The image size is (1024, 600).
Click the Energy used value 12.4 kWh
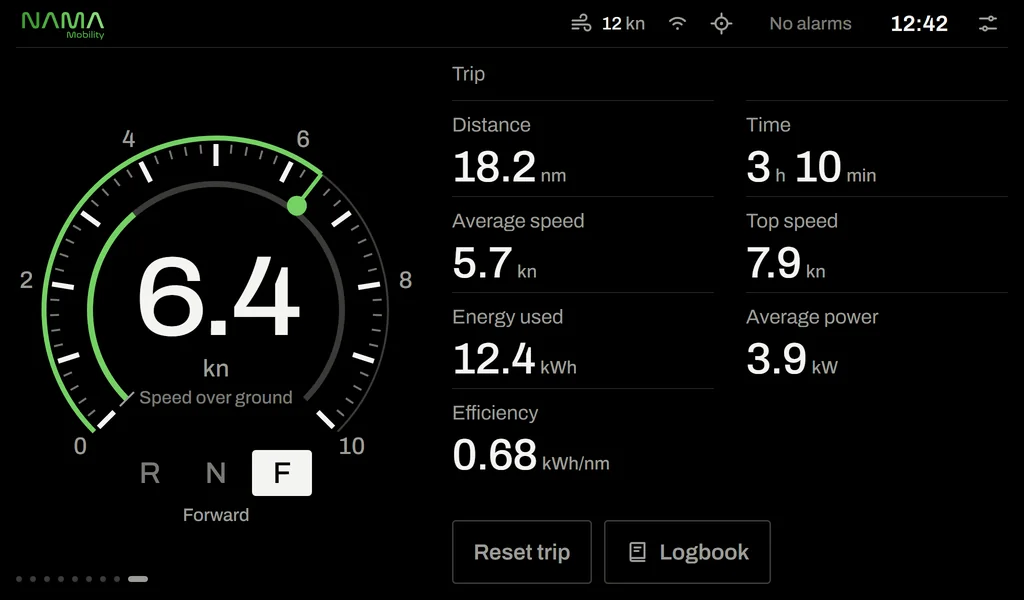pos(515,359)
